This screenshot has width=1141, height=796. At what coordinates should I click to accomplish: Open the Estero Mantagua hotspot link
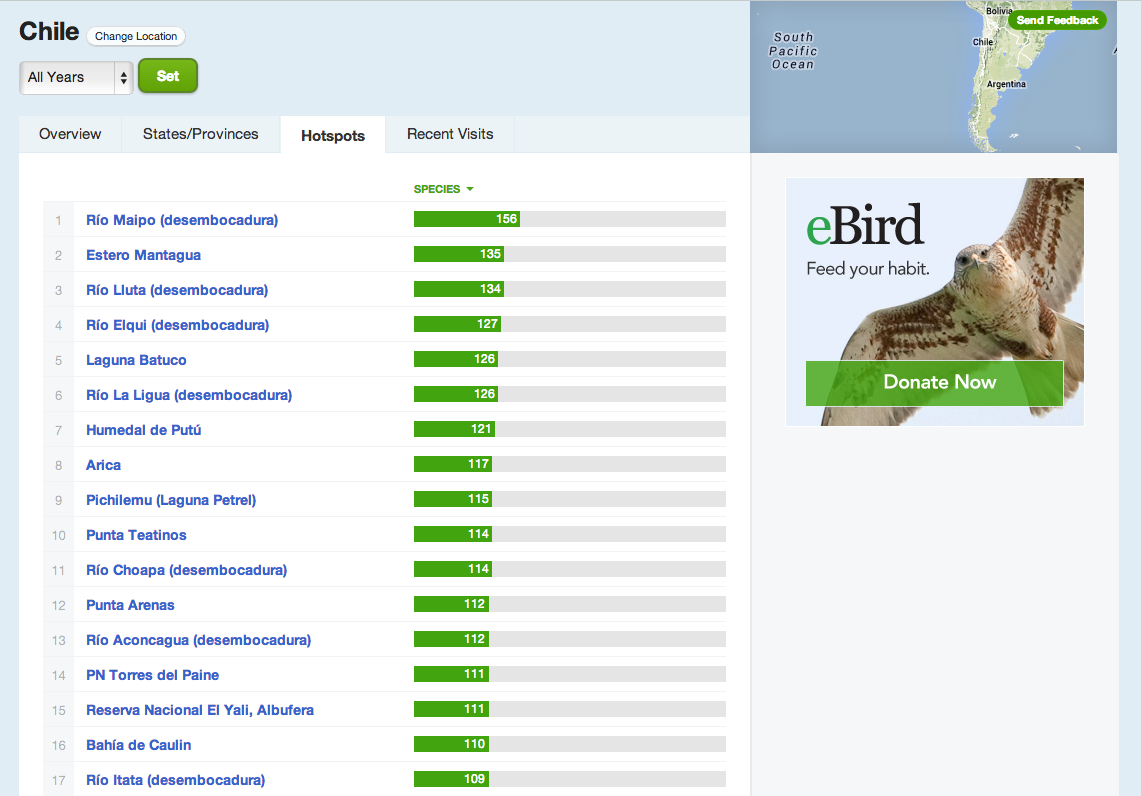point(143,254)
